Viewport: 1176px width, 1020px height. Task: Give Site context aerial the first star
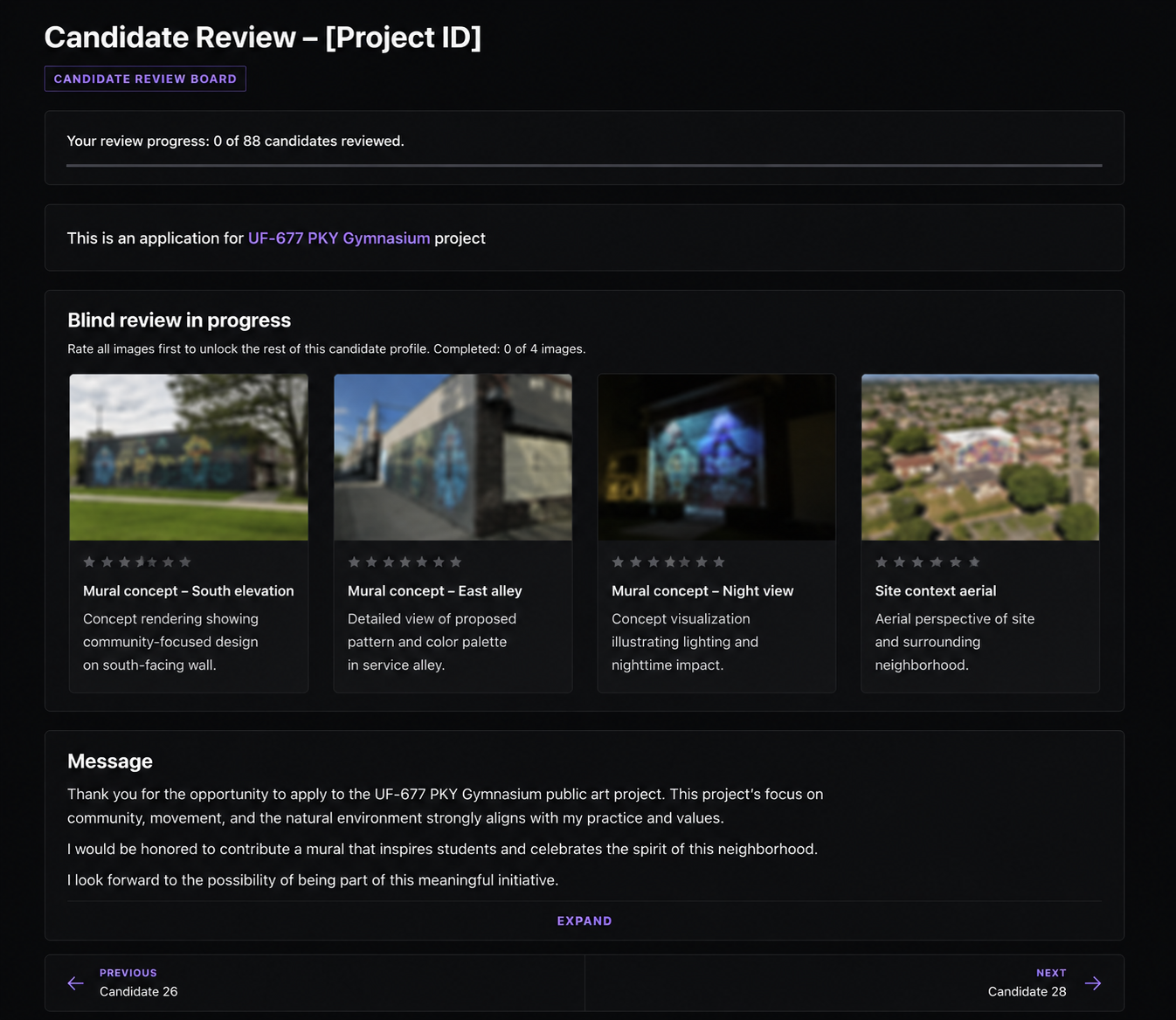(x=882, y=562)
